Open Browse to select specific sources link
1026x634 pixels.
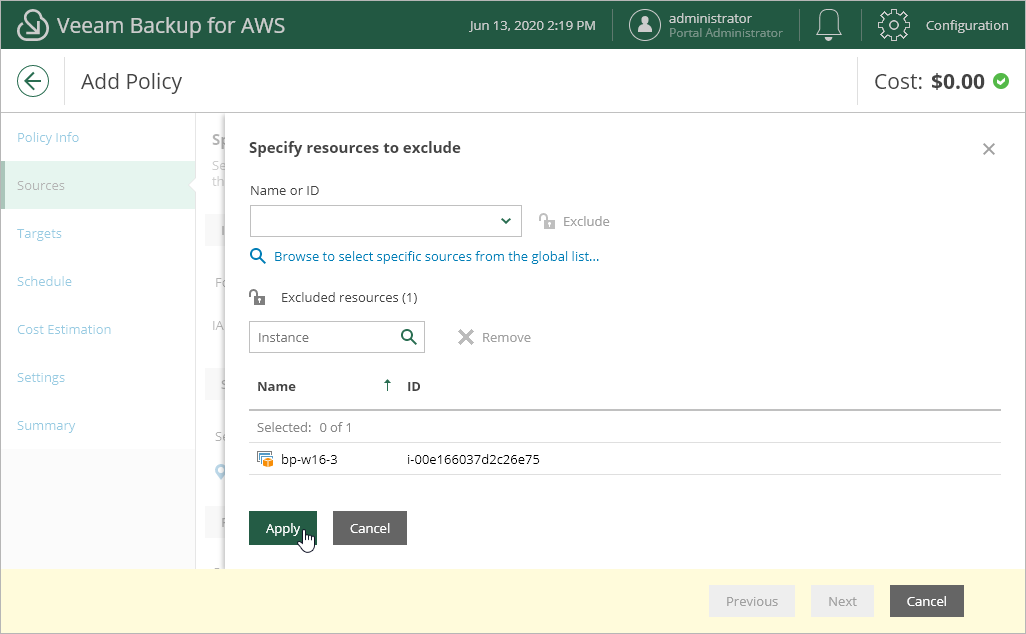click(436, 256)
